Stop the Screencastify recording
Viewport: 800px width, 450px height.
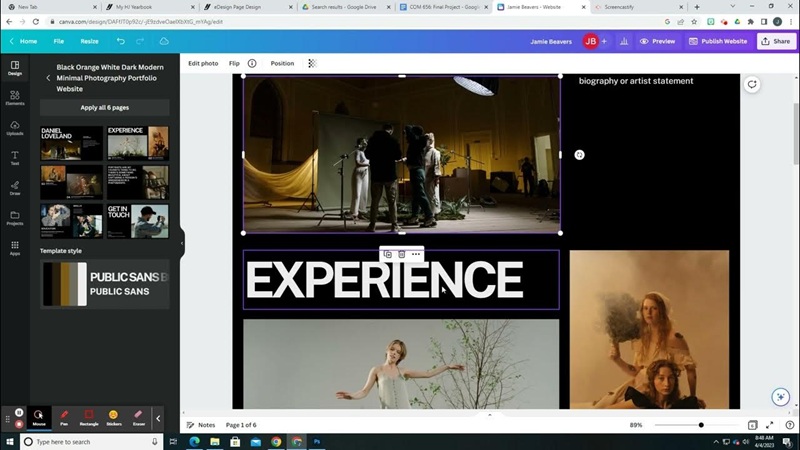[19, 424]
